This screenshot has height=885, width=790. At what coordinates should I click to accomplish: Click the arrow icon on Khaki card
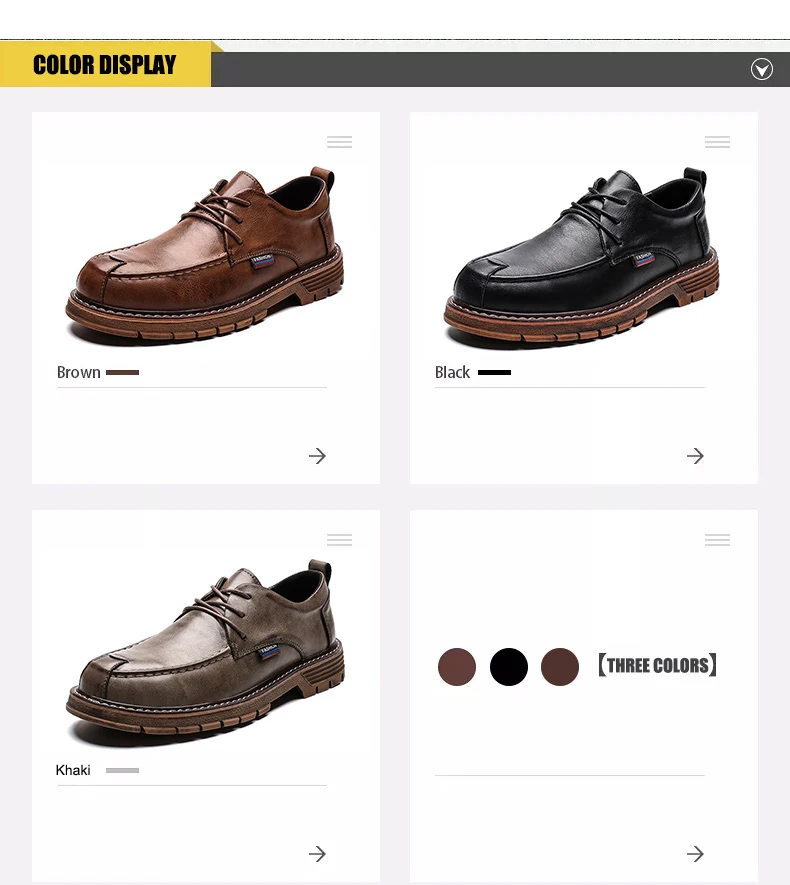317,854
